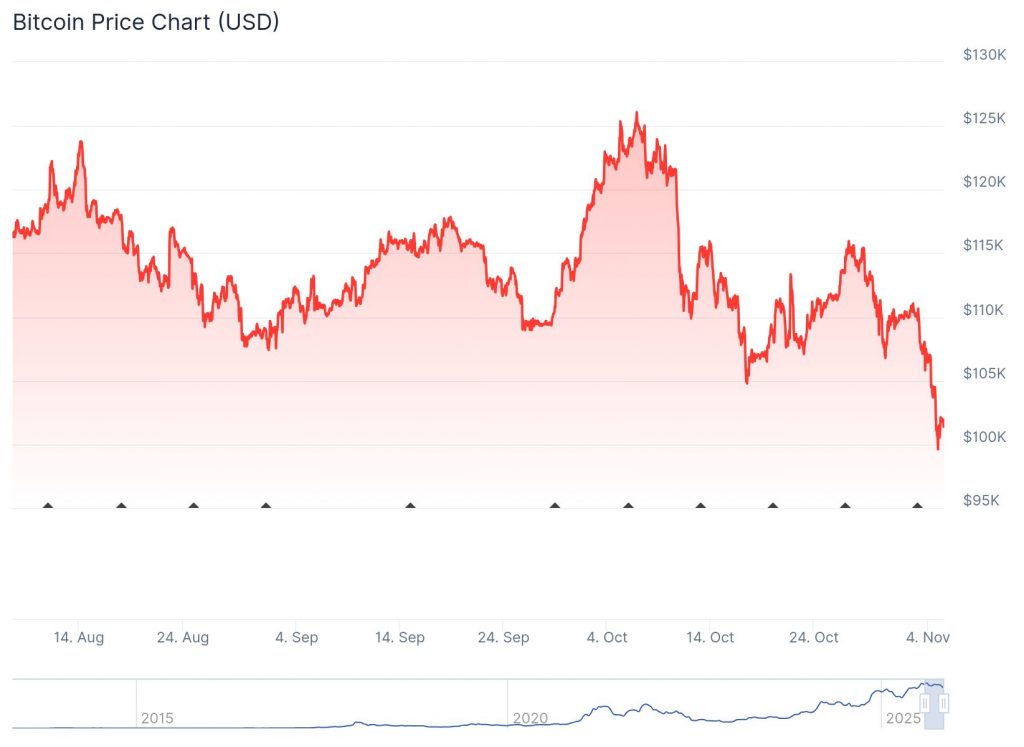Open the third diamond event marker
This screenshot has width=1024, height=747.
[193, 506]
